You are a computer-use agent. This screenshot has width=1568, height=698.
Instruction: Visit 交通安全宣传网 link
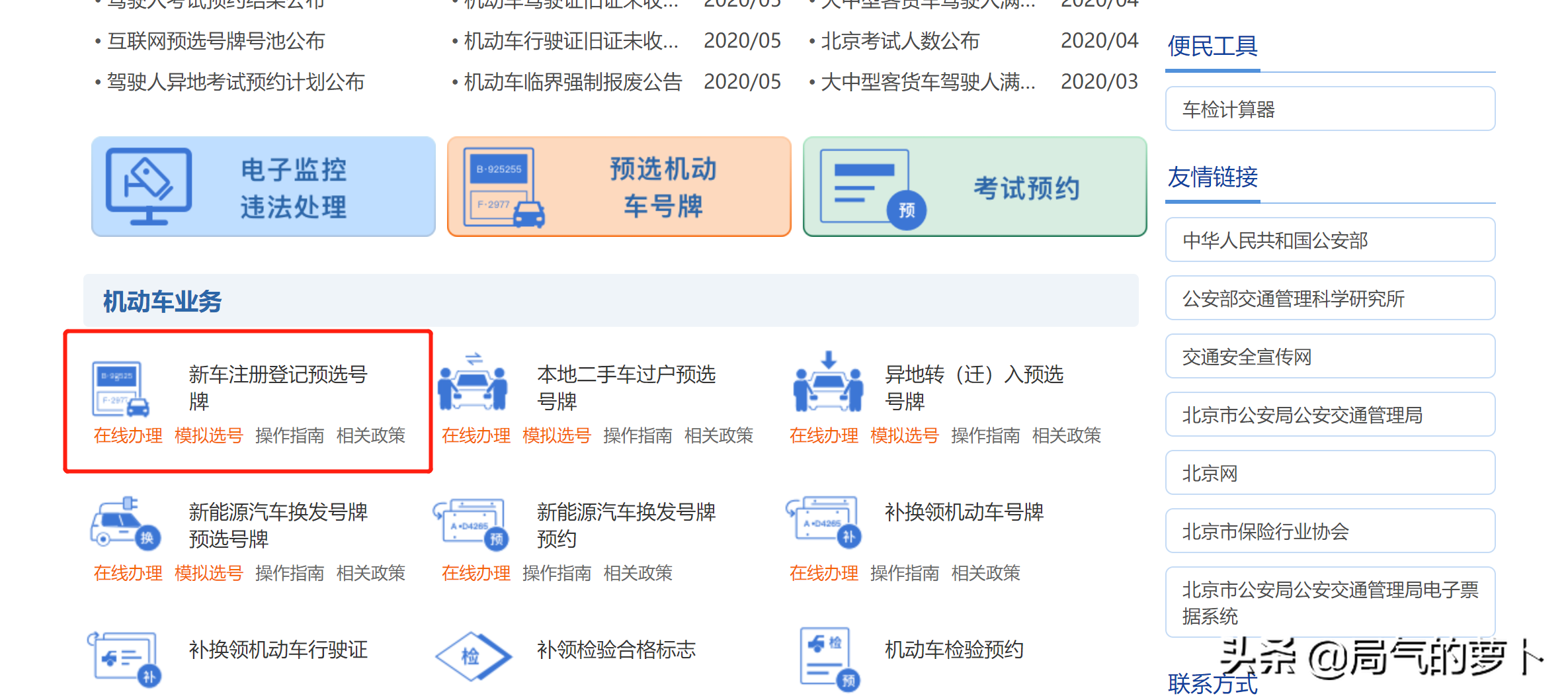coord(1330,357)
